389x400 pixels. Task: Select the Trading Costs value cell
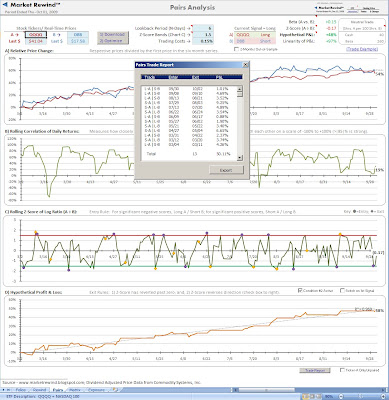pos(203,41)
